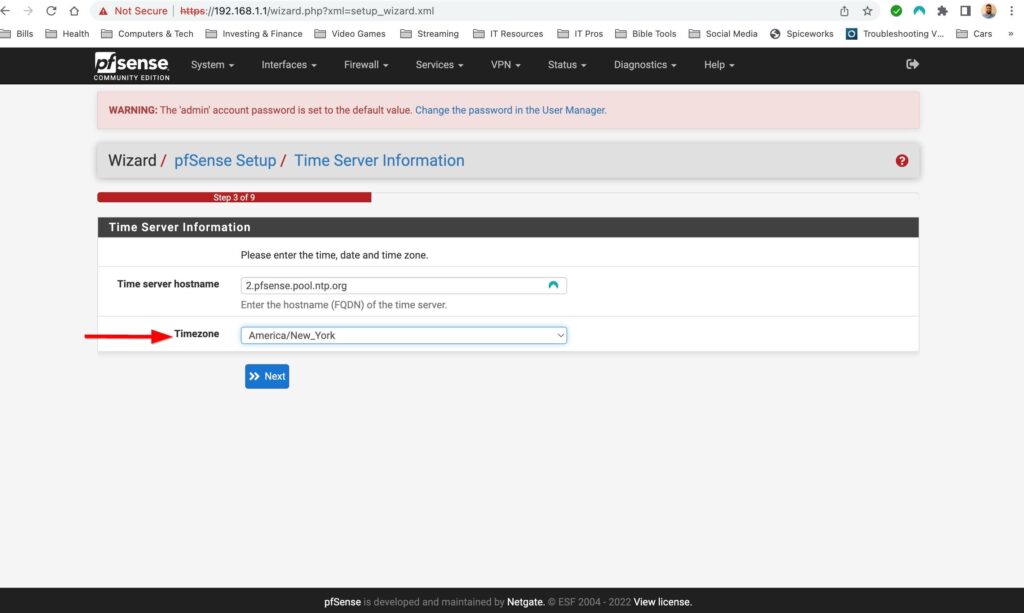
Task: Open the IT Pros bookmark folder
Action: [x=580, y=34]
